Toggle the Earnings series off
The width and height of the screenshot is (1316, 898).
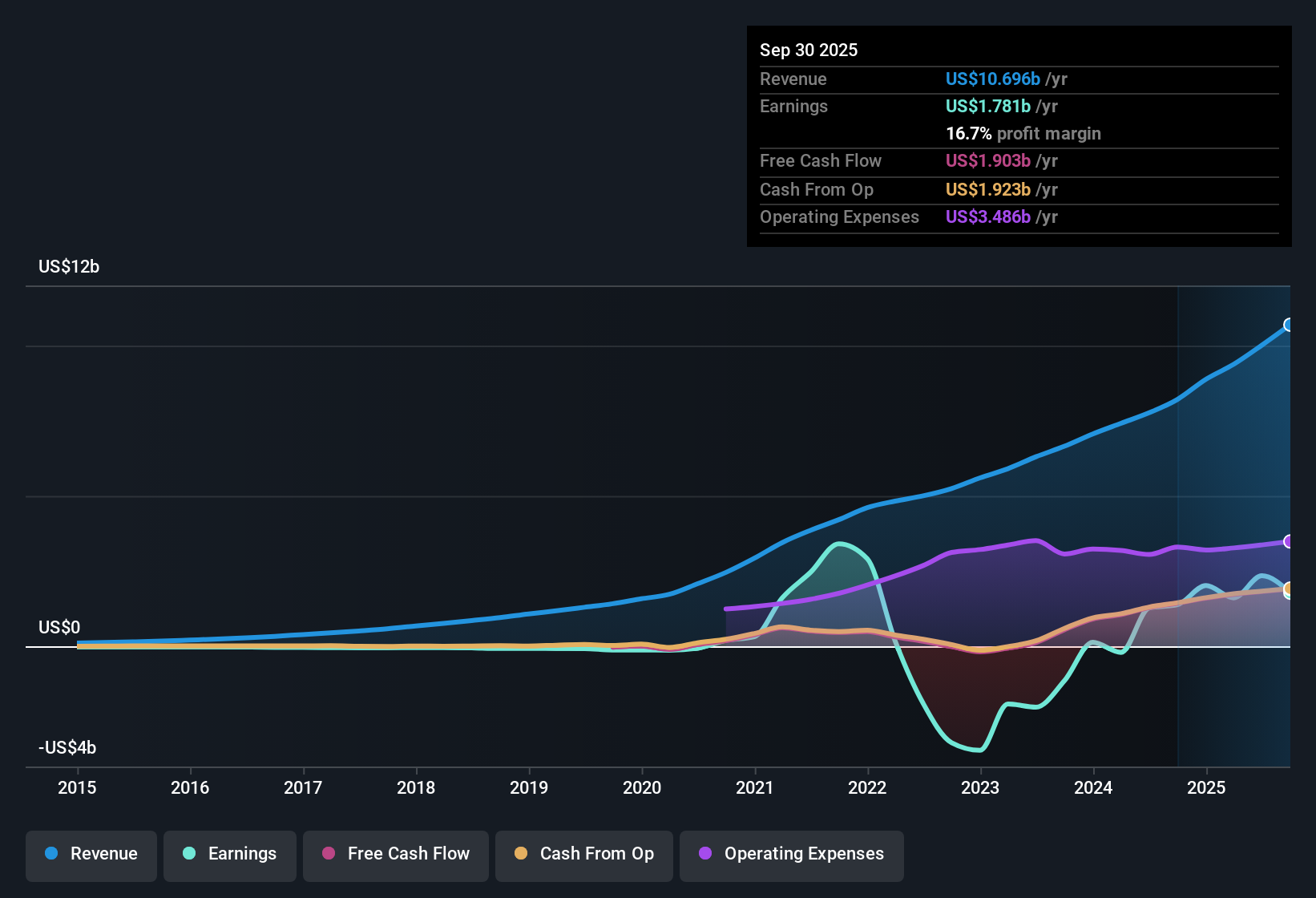point(229,854)
